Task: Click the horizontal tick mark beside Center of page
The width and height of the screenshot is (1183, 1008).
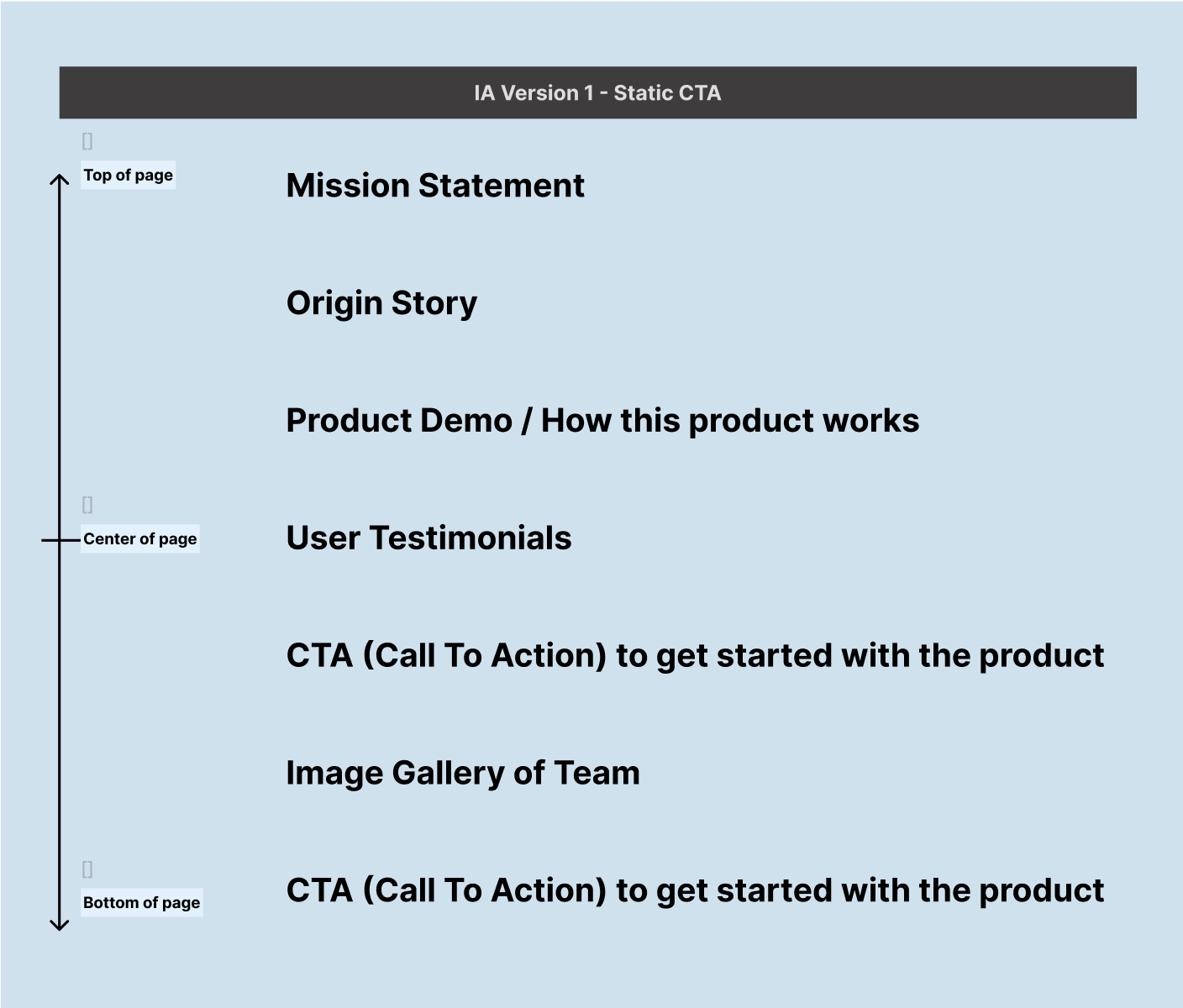Action: pyautogui.click(x=50, y=540)
